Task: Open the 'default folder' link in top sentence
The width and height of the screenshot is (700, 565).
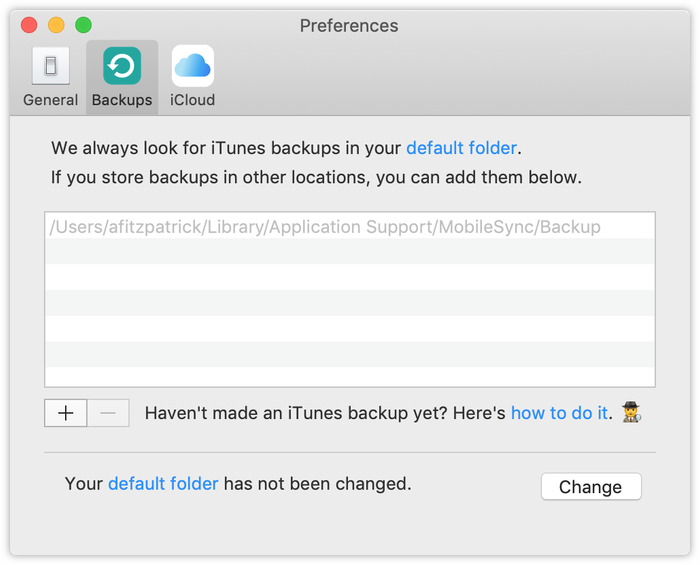Action: click(x=461, y=148)
